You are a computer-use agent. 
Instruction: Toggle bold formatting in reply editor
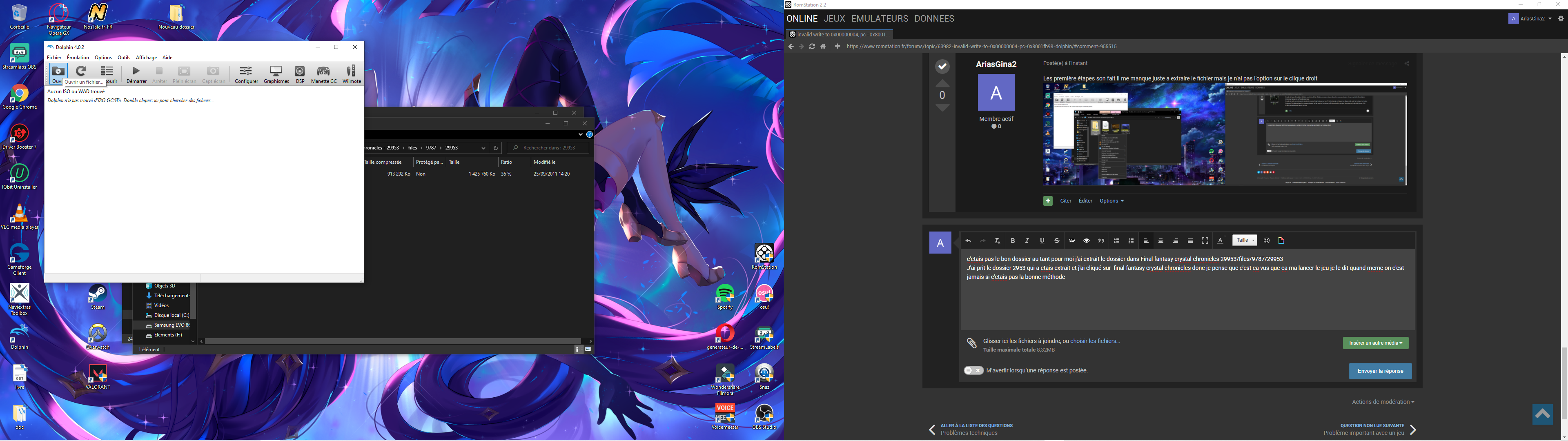pos(1013,241)
